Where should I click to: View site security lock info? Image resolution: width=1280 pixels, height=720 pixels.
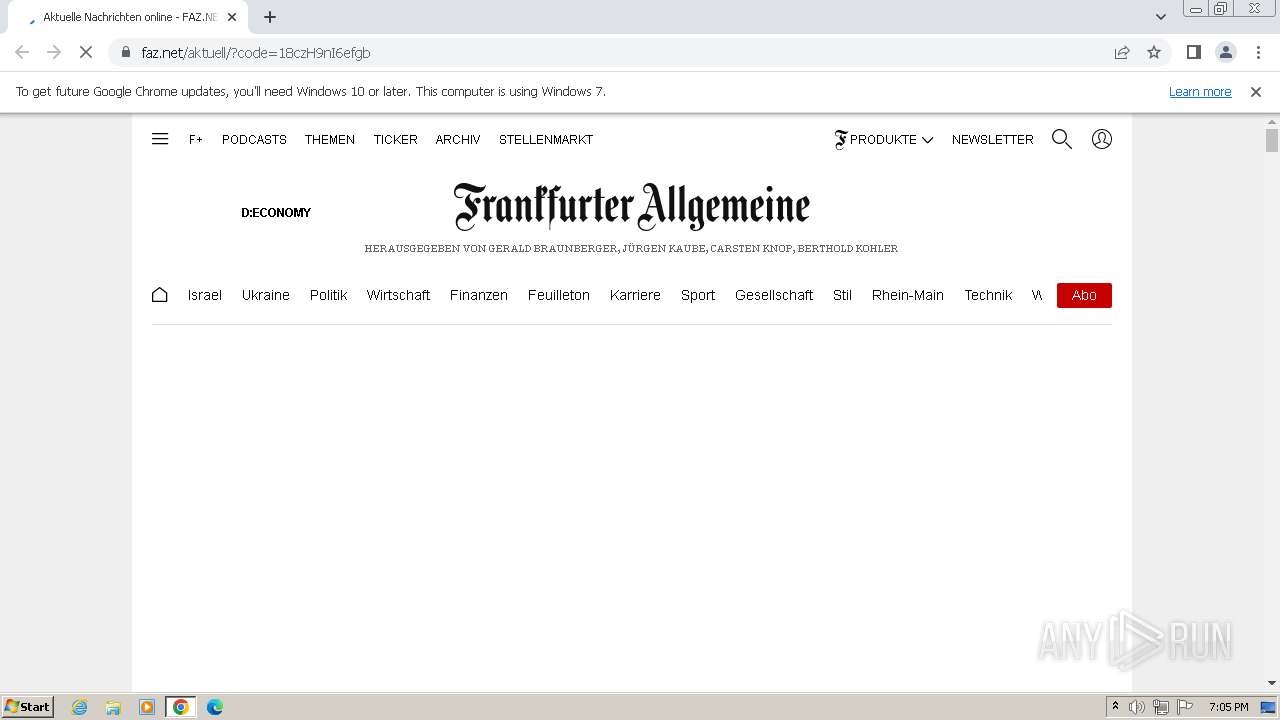[125, 52]
